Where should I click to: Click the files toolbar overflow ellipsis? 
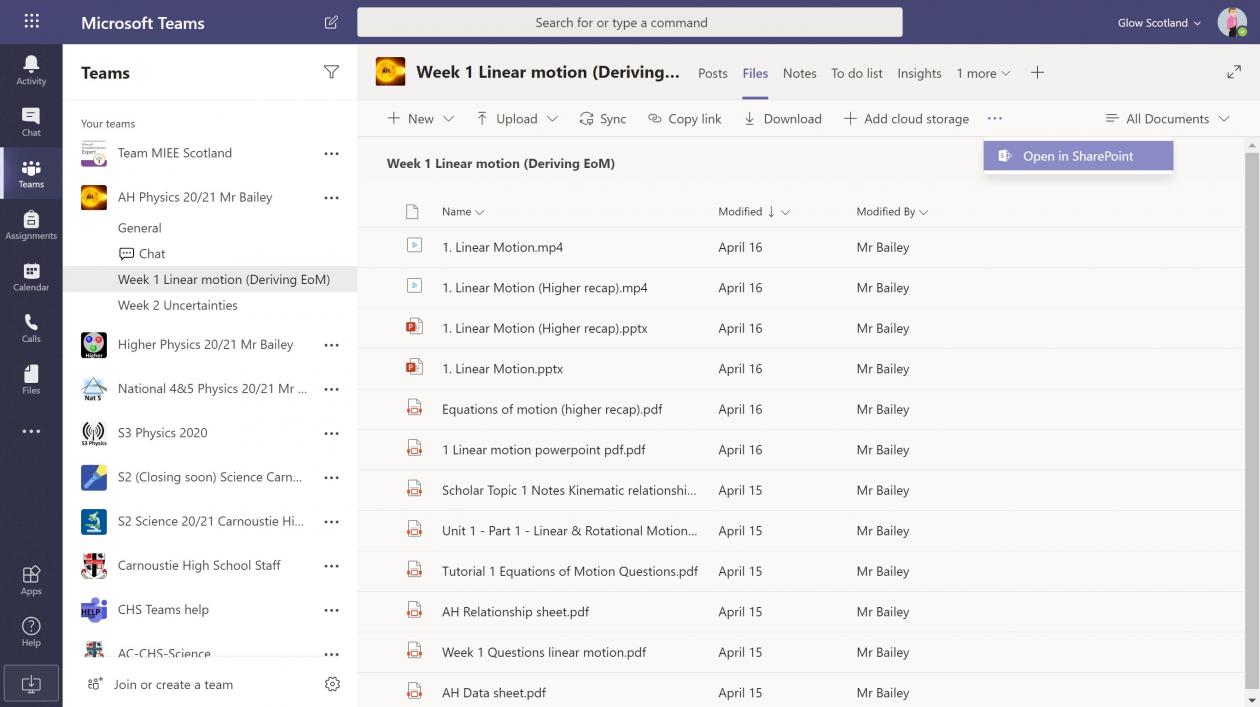[x=994, y=118]
